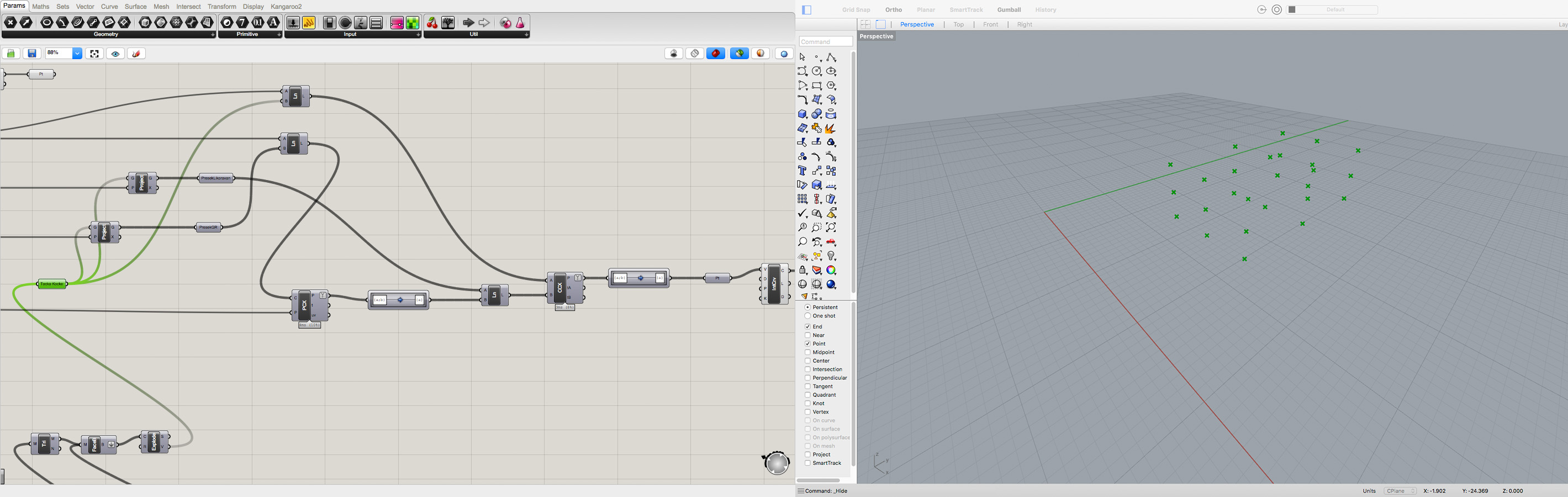Choose the Data Dam tree icon
The image size is (1568, 497).
448,23
